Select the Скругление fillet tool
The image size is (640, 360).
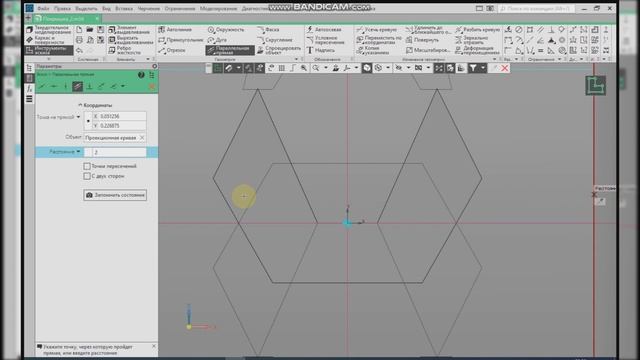pyautogui.click(x=275, y=40)
